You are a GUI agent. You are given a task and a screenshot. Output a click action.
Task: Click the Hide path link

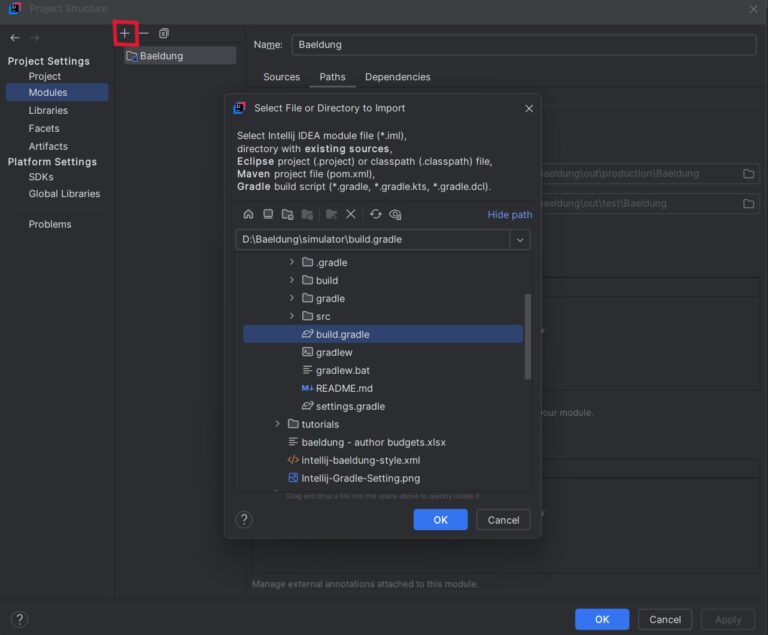(509, 214)
